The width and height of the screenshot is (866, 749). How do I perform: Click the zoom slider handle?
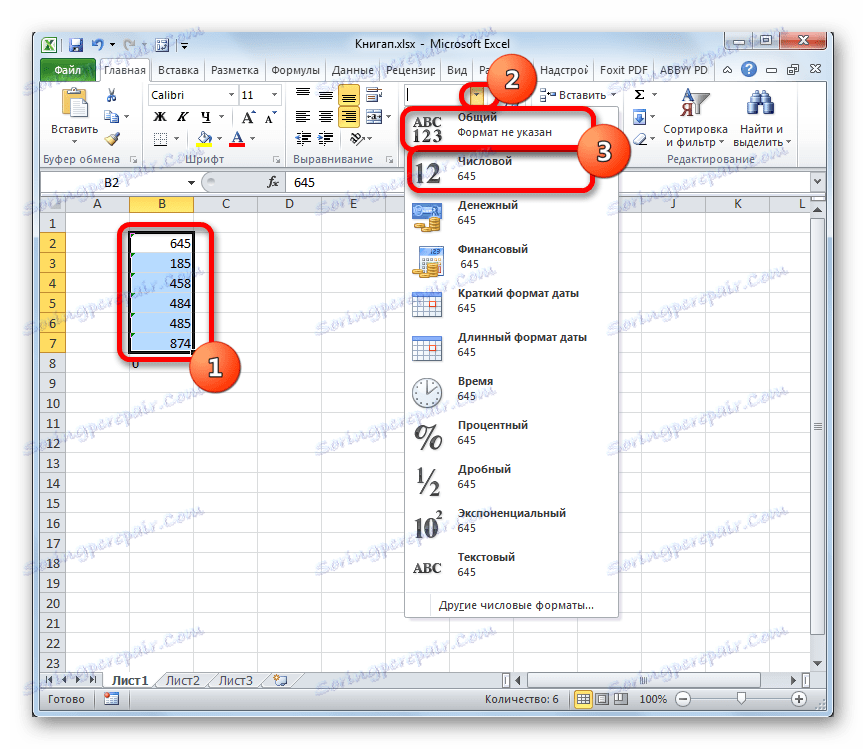[741, 699]
